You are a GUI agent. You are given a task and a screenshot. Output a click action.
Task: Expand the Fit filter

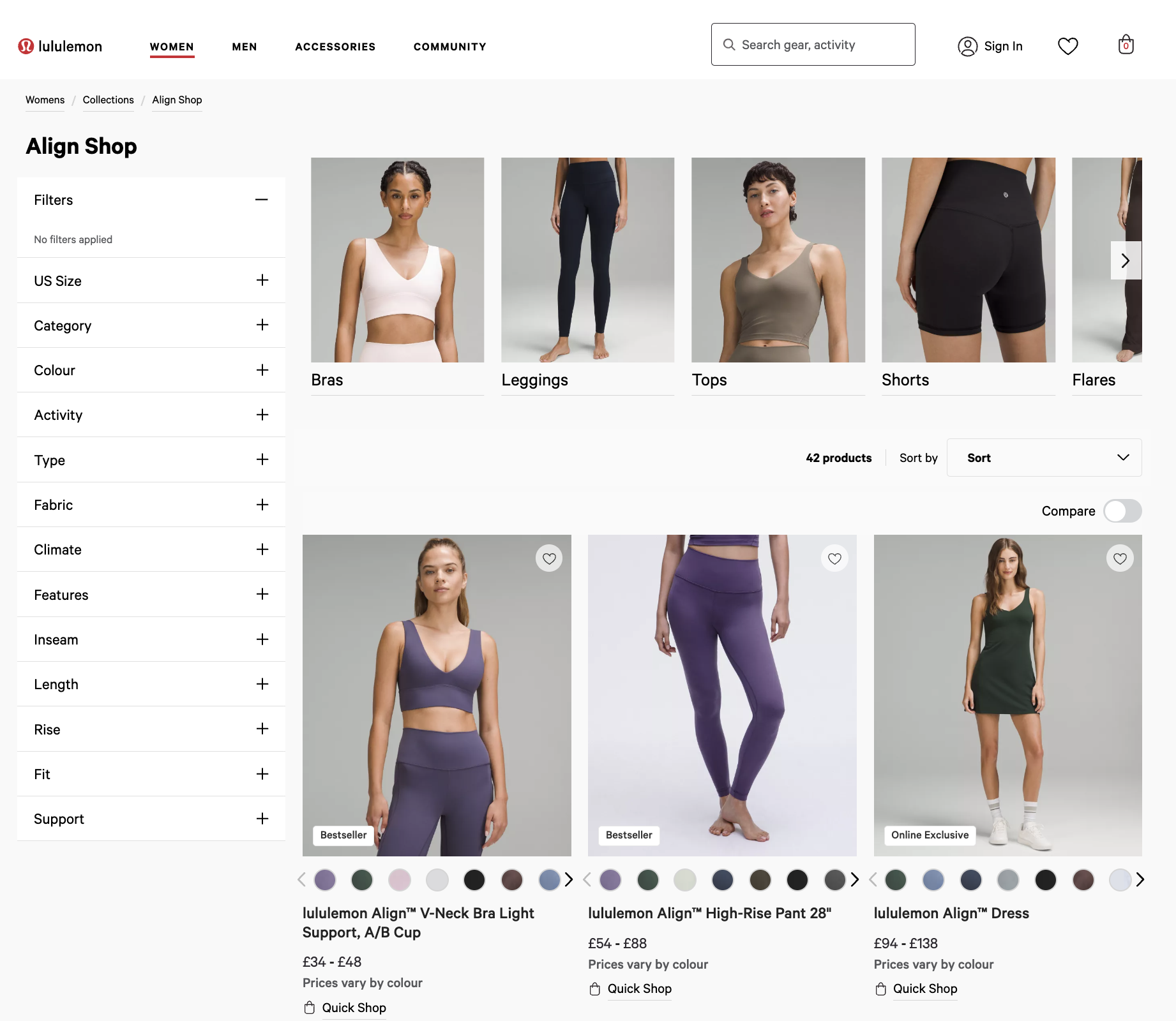[151, 774]
